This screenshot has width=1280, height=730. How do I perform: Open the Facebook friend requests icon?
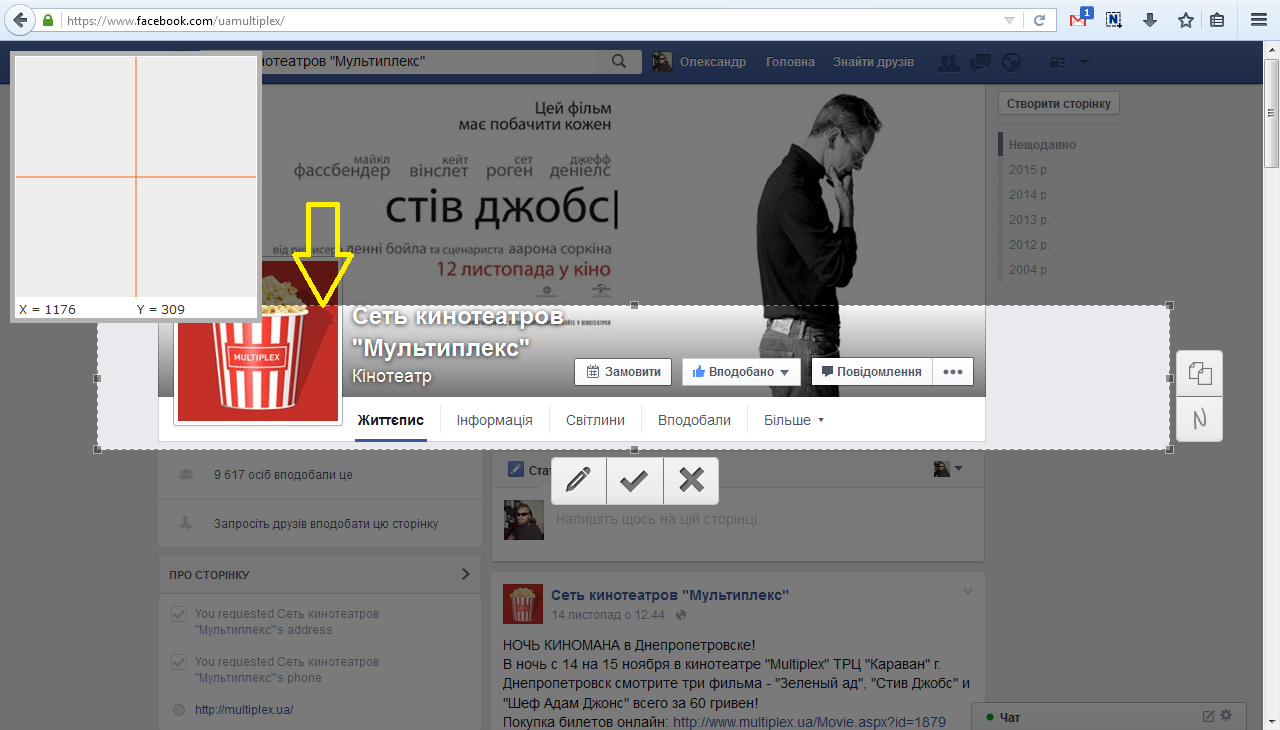coord(949,62)
